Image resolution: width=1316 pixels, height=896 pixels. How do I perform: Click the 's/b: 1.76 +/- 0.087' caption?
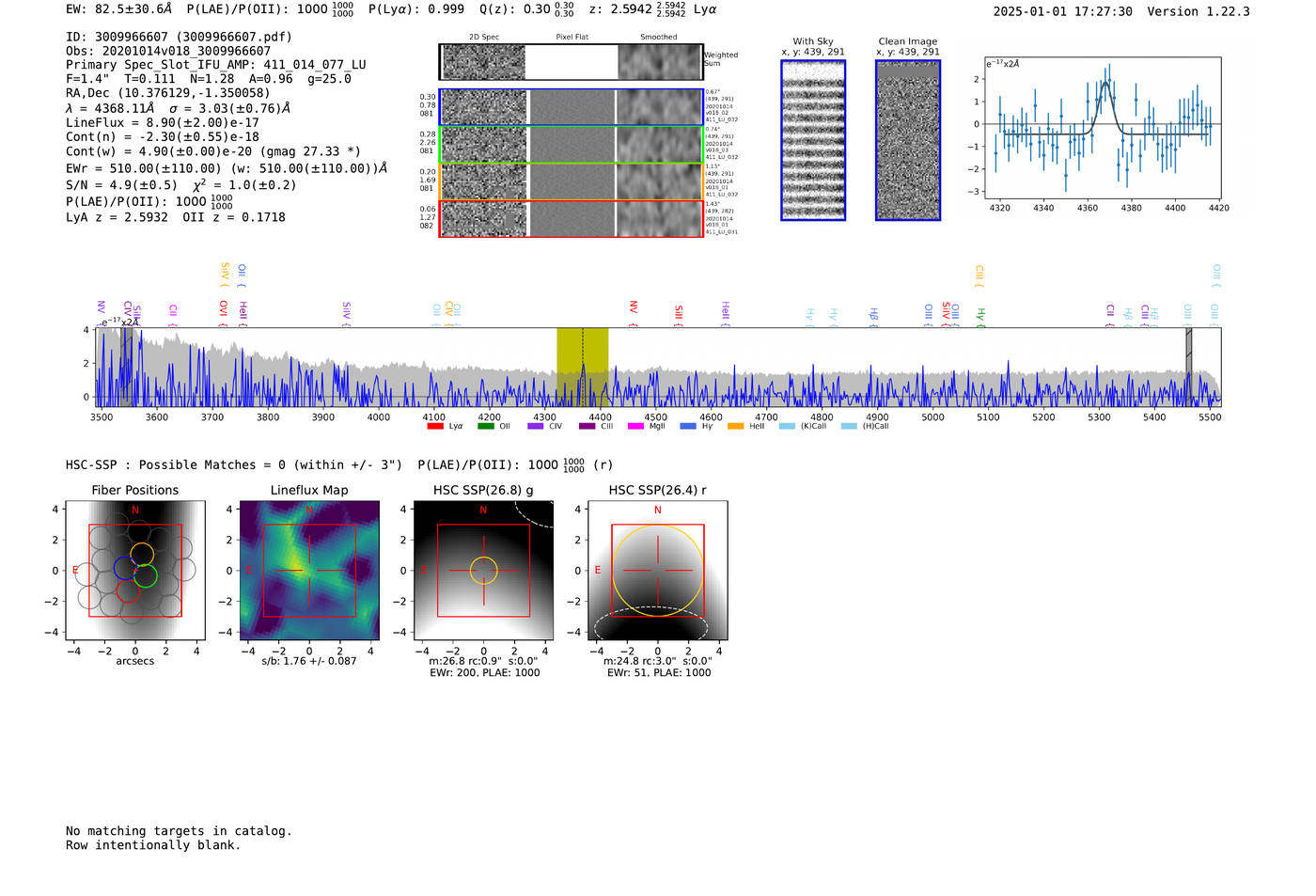coord(309,661)
